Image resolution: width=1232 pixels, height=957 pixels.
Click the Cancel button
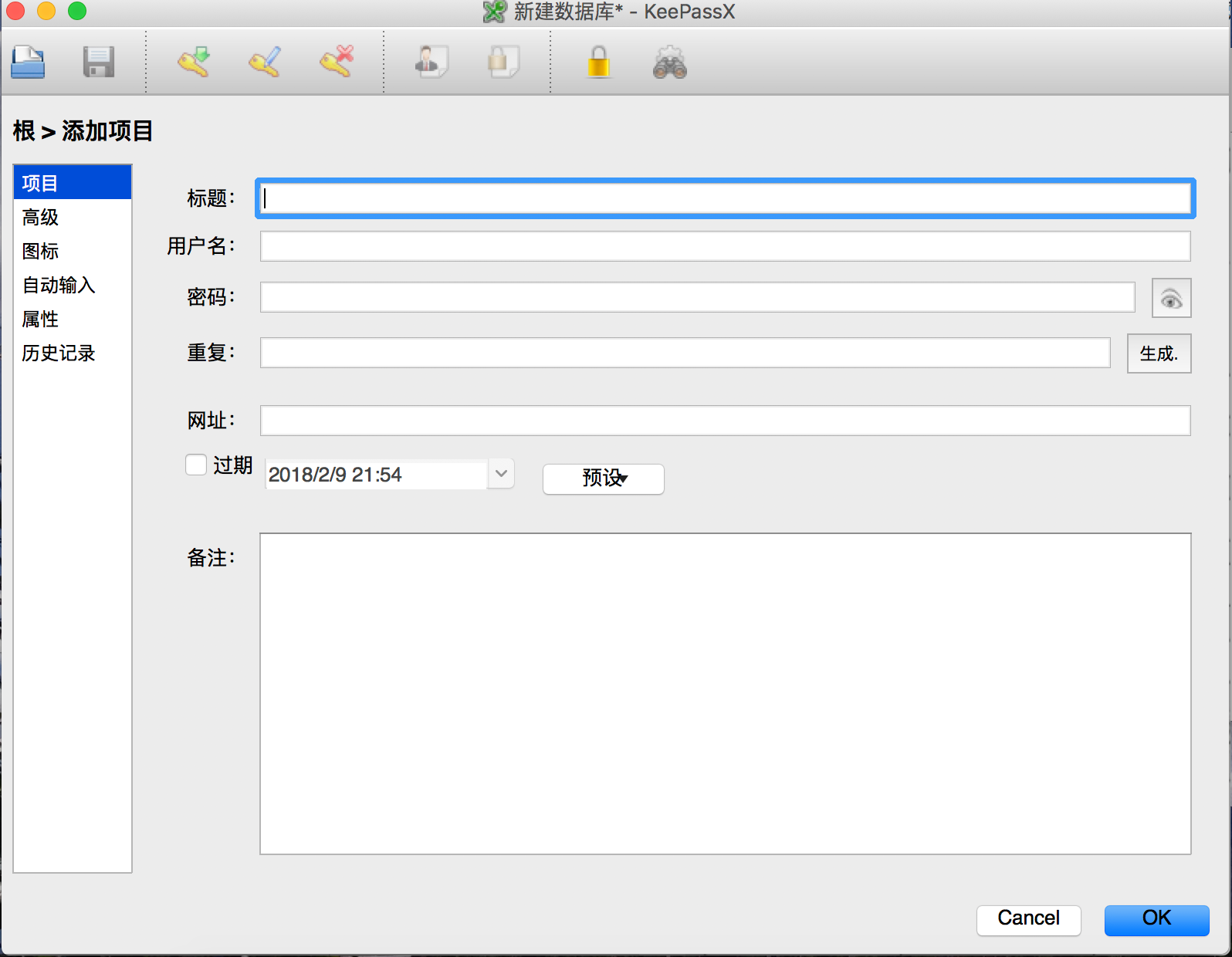(x=1028, y=918)
